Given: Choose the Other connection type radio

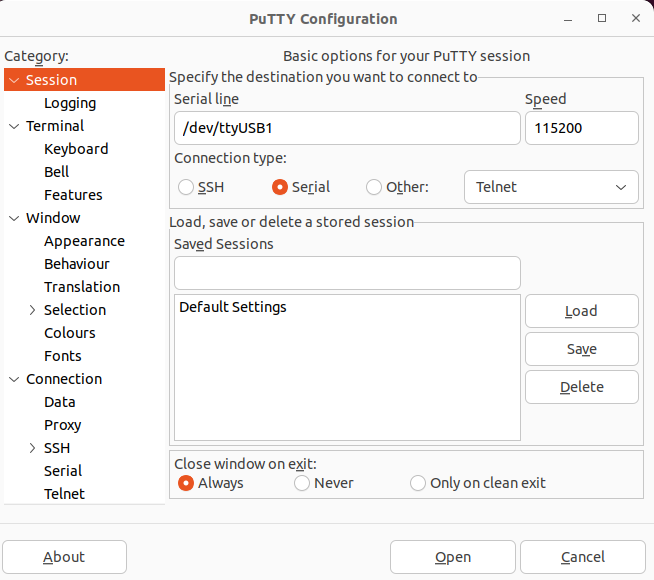Looking at the screenshot, I should [374, 187].
